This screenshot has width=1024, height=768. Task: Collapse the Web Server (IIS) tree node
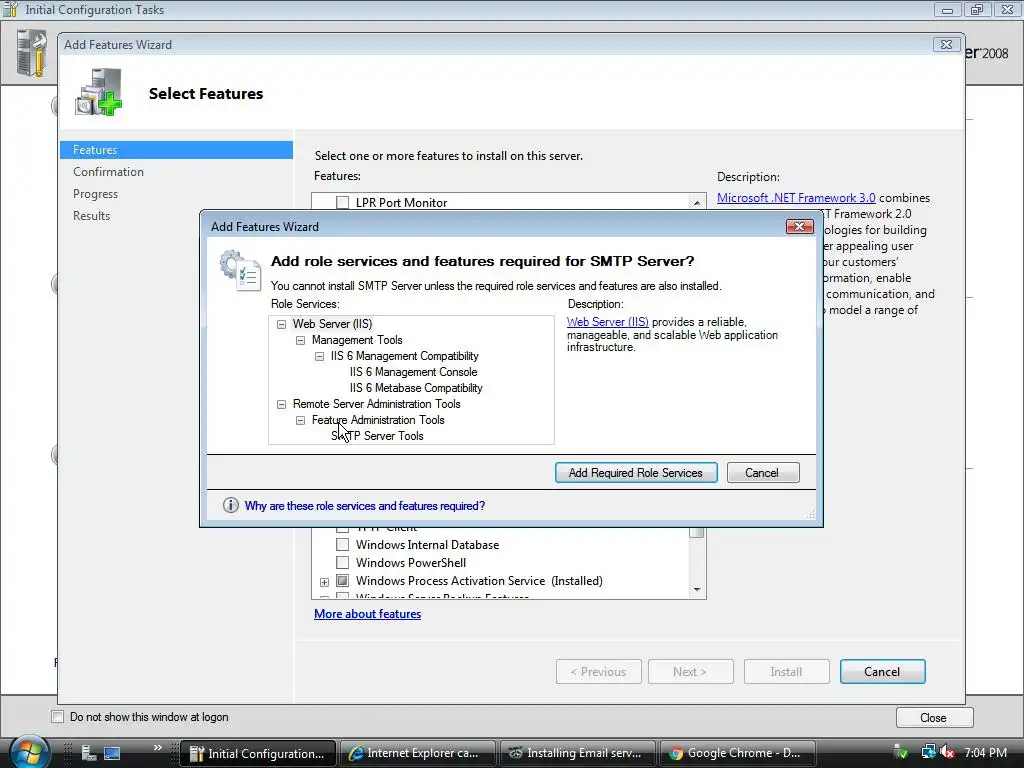click(x=281, y=324)
